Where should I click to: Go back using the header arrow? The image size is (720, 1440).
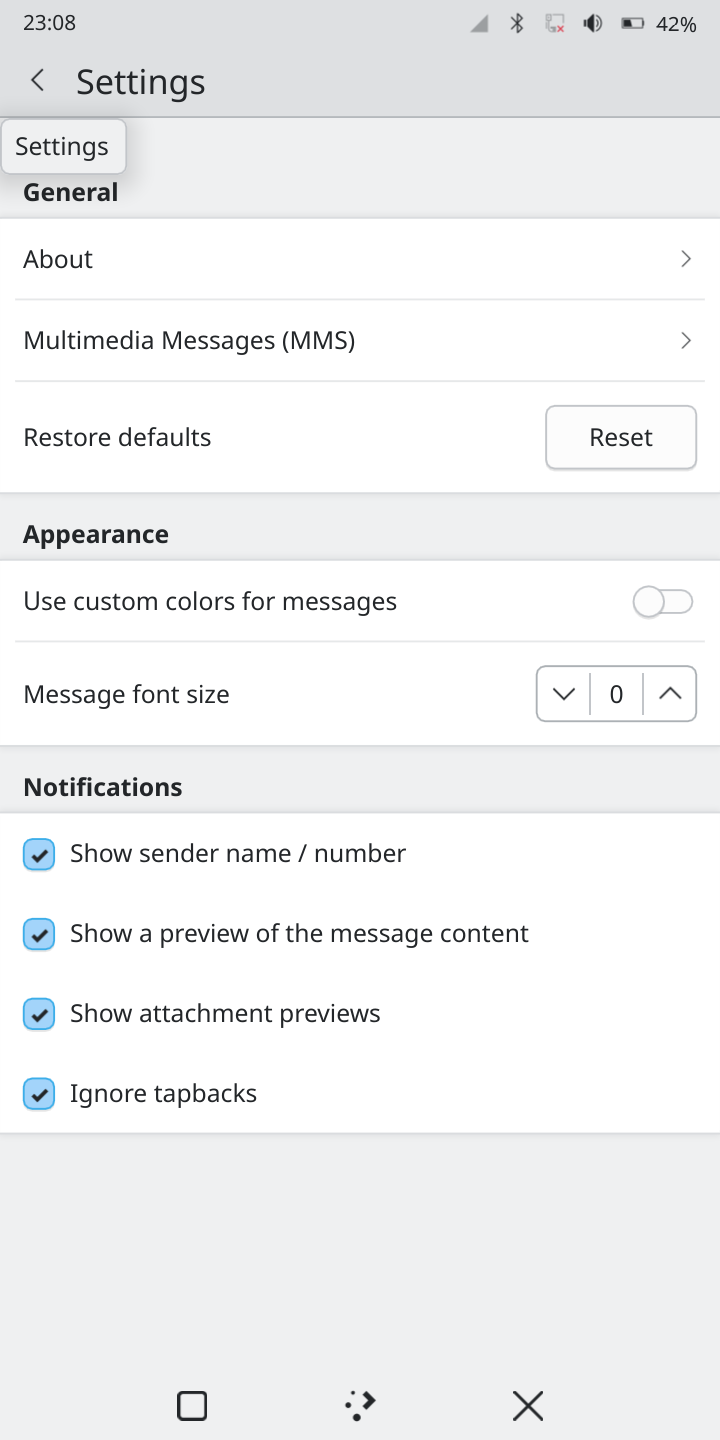[x=38, y=81]
